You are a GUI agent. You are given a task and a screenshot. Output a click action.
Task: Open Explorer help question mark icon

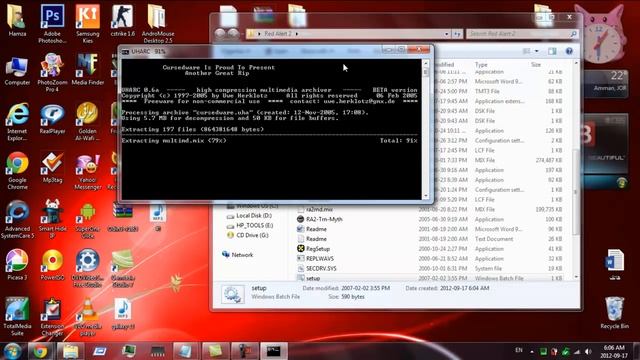point(569,51)
